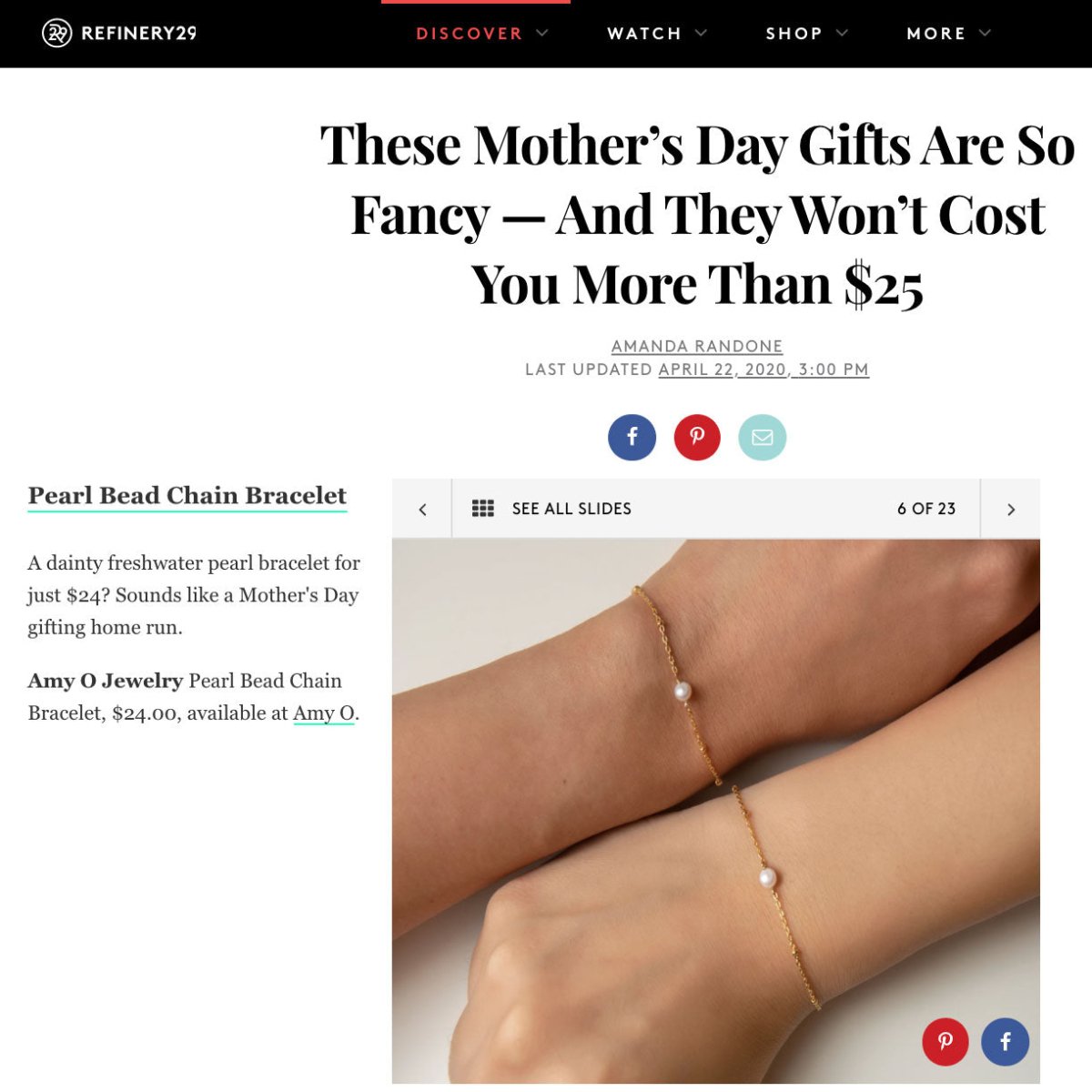Advance to the next slide arrow
The image size is (1092, 1092).
(x=1011, y=509)
